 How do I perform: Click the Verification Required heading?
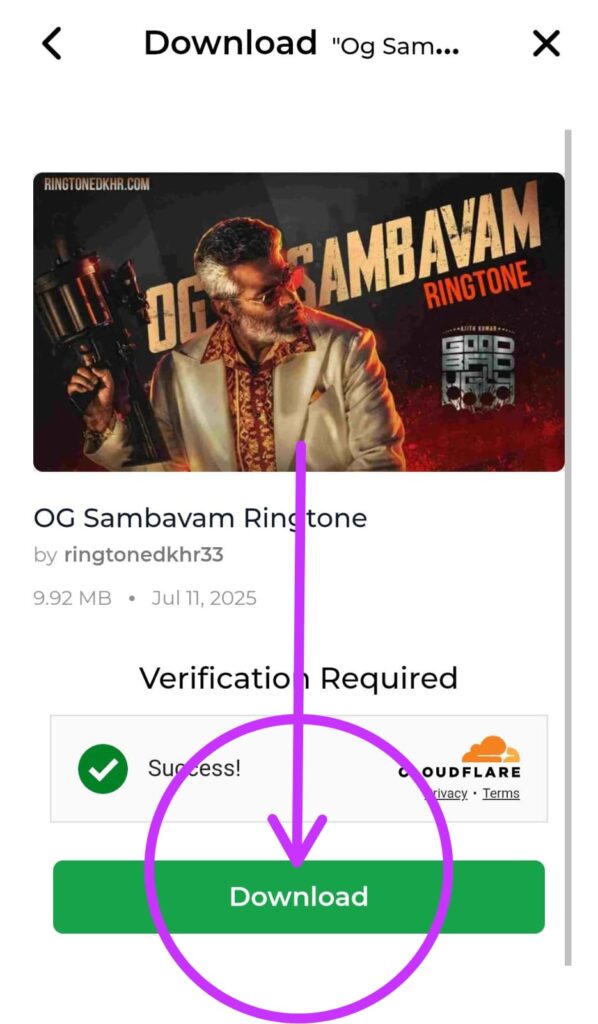(x=298, y=679)
